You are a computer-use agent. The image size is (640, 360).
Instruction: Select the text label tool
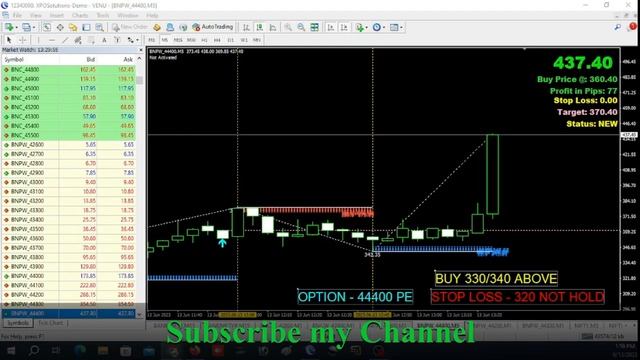[117, 40]
